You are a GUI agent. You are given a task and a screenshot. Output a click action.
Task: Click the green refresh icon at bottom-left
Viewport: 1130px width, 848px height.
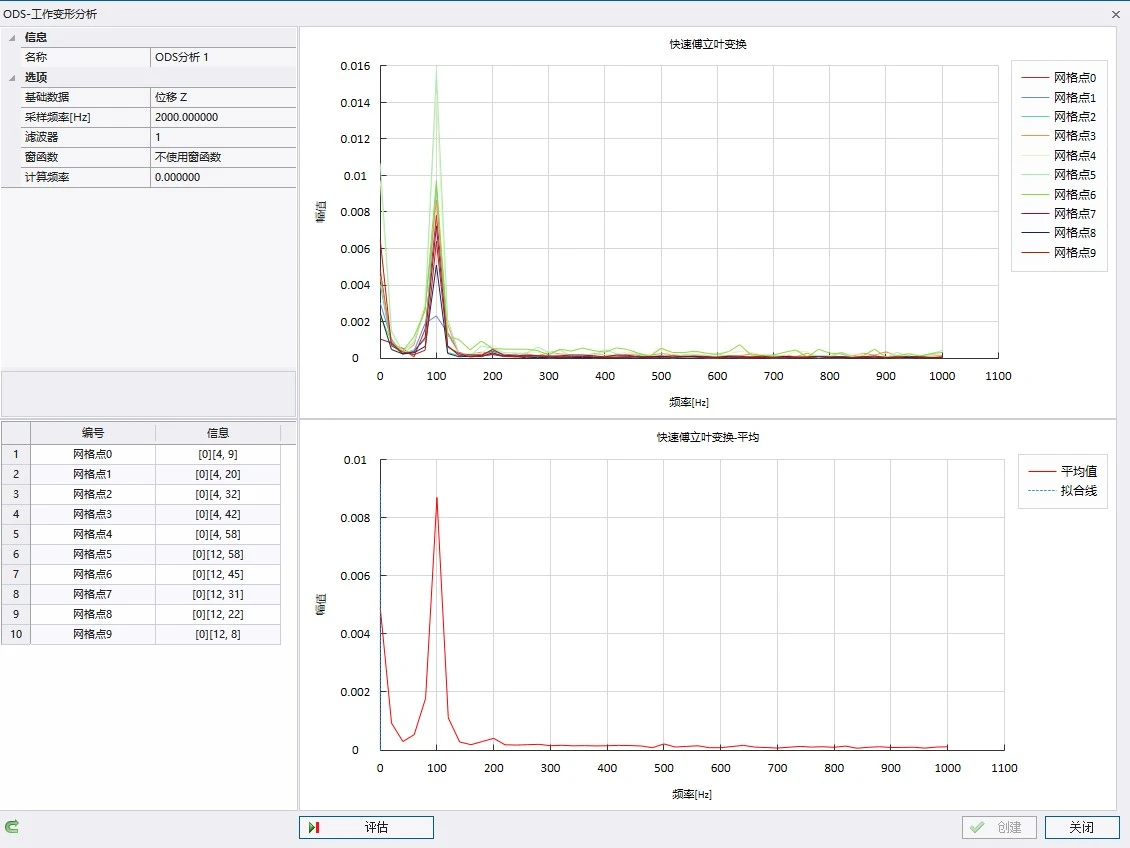pos(12,827)
